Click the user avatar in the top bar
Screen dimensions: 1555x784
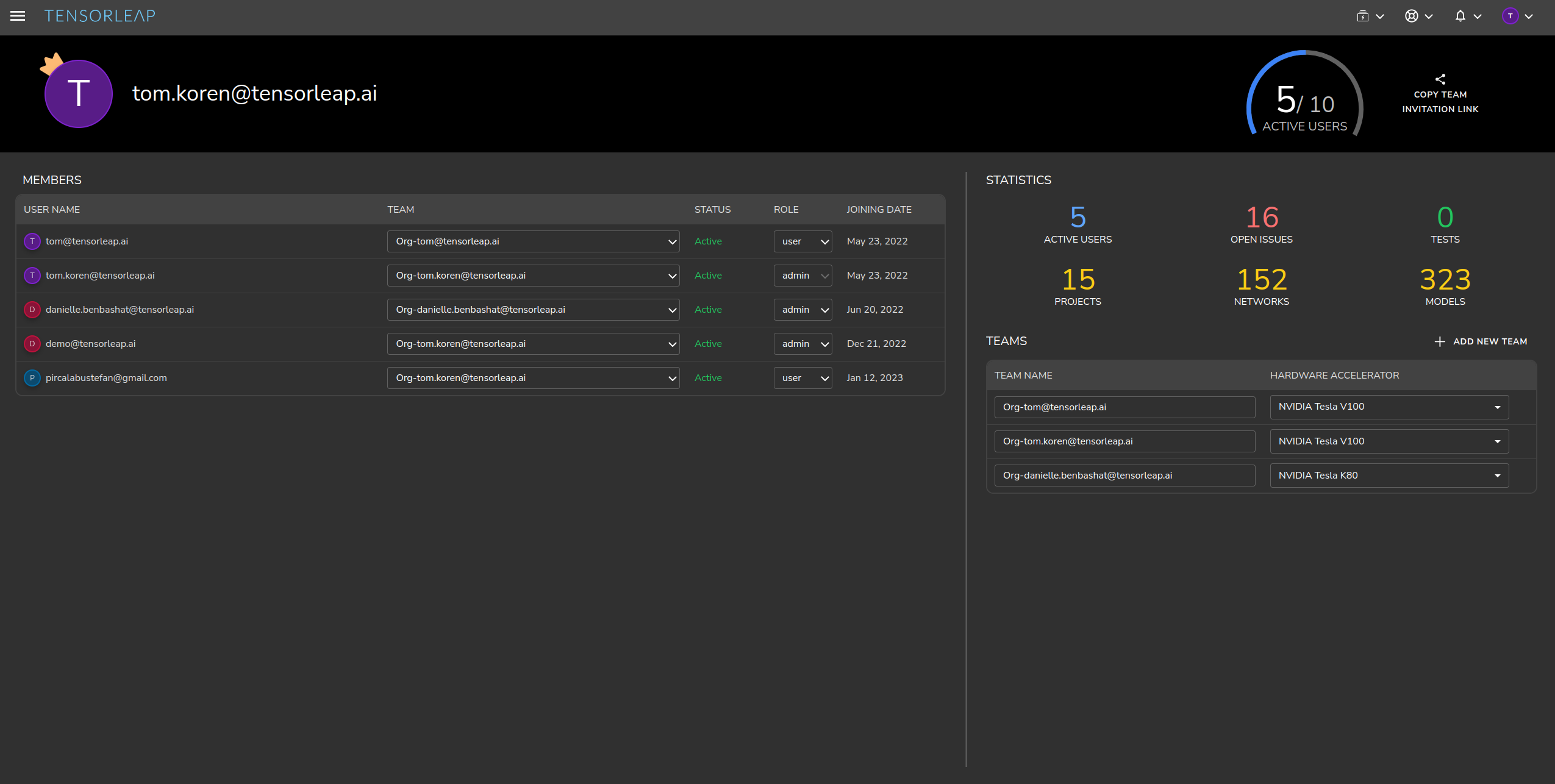coord(1510,16)
